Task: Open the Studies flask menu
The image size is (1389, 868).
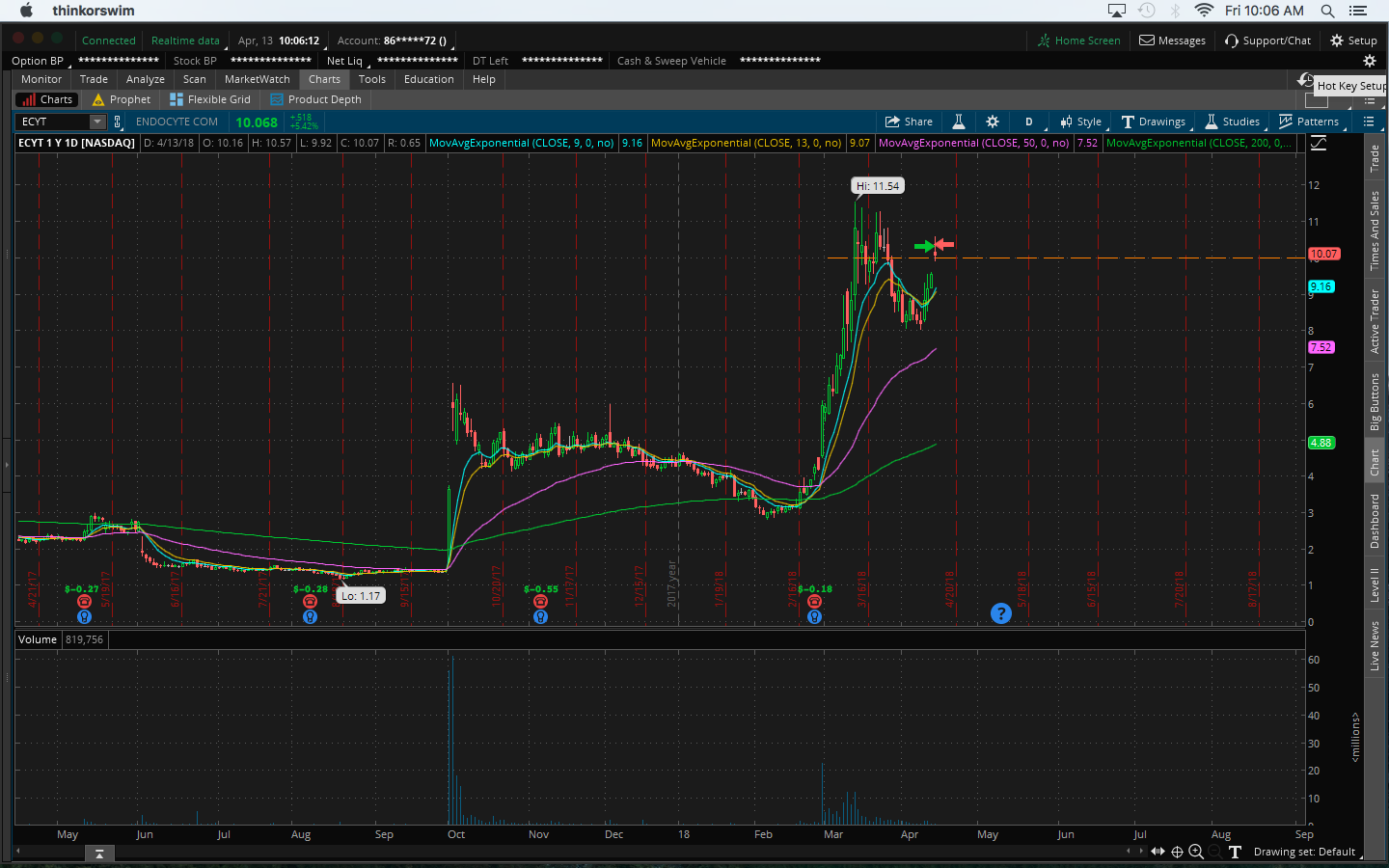Action: point(1232,122)
